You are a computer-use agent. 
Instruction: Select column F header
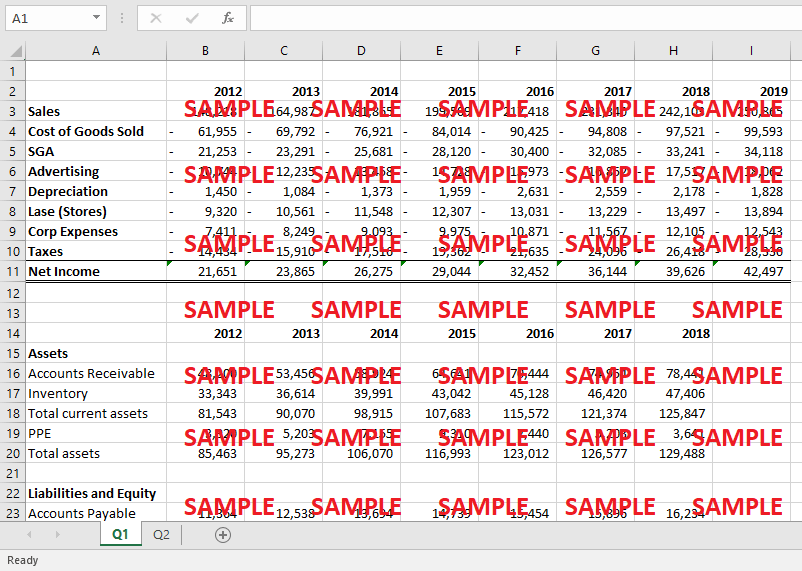(x=517, y=51)
